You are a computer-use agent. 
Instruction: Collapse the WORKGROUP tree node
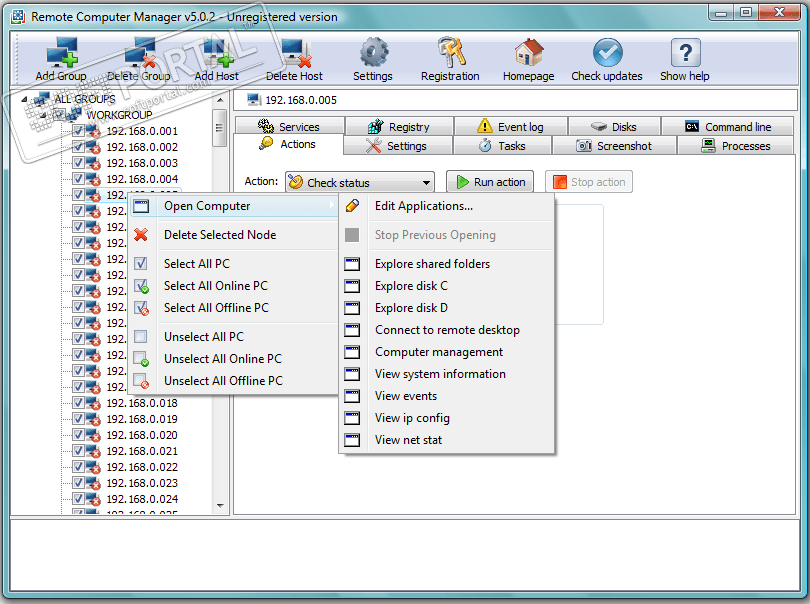point(43,115)
